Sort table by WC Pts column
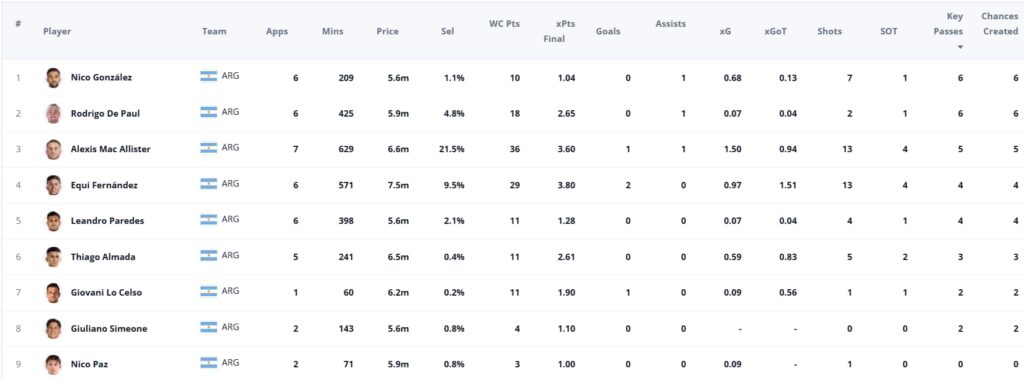The width and height of the screenshot is (1024, 379). click(504, 24)
